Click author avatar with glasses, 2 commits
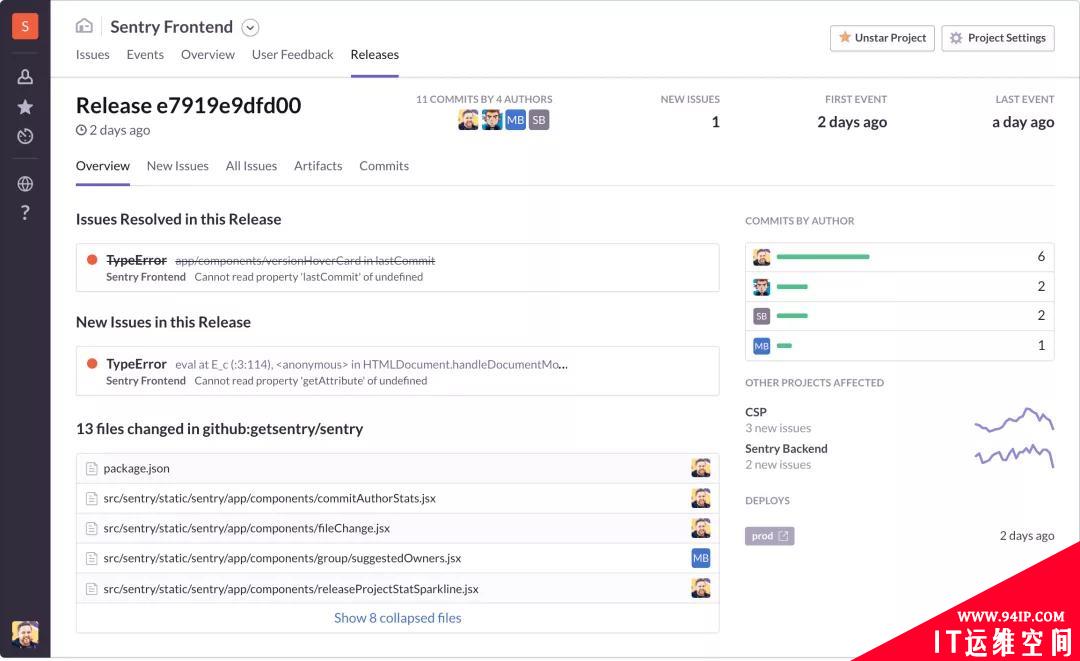Image resolution: width=1080 pixels, height=661 pixels. pyautogui.click(x=761, y=286)
